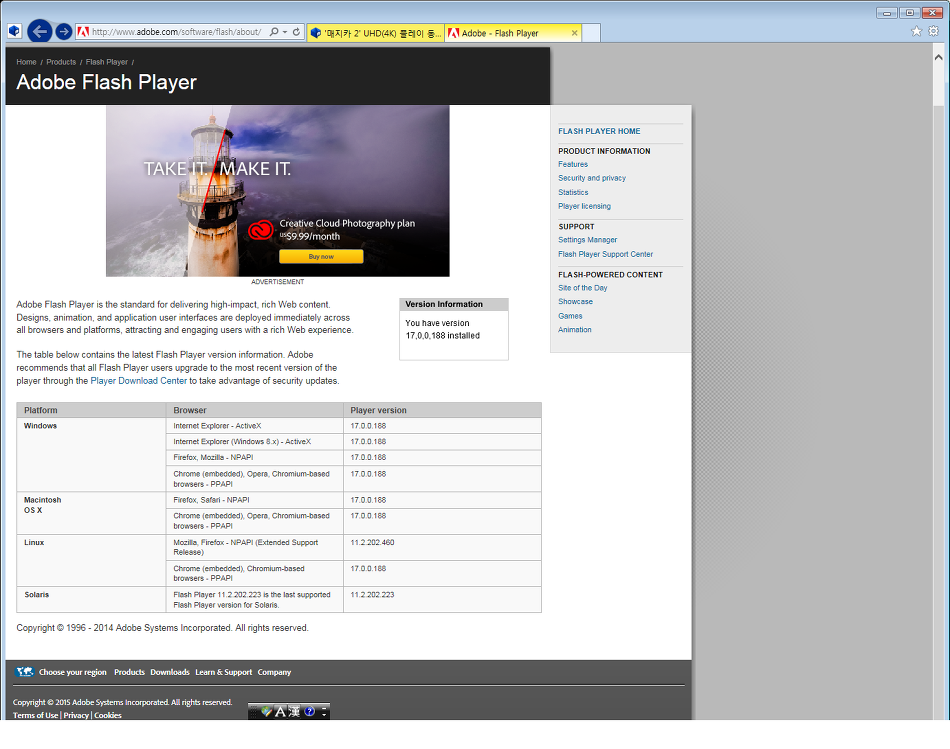Open the Flash Player breadcrumb link
The height and width of the screenshot is (749, 950).
(x=107, y=62)
